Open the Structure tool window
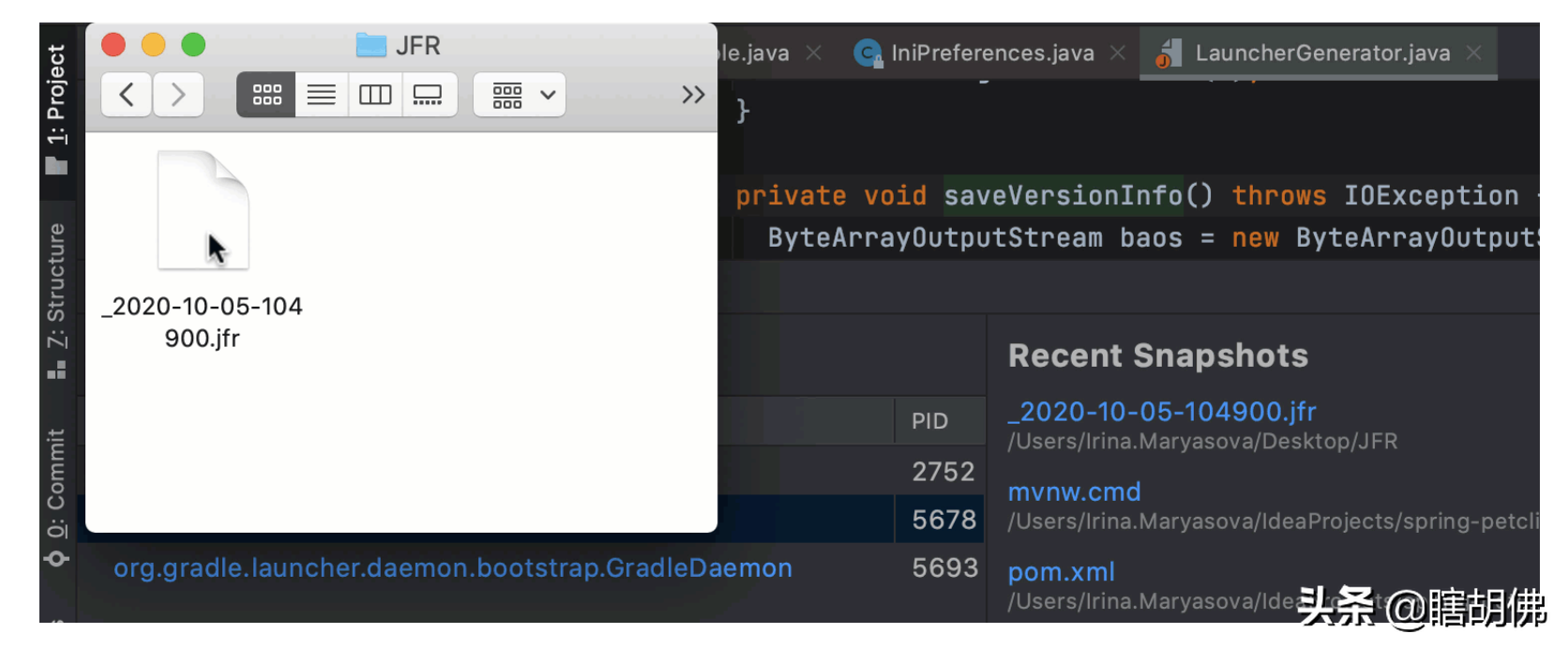Screen dimensions: 1568x649 56,300
